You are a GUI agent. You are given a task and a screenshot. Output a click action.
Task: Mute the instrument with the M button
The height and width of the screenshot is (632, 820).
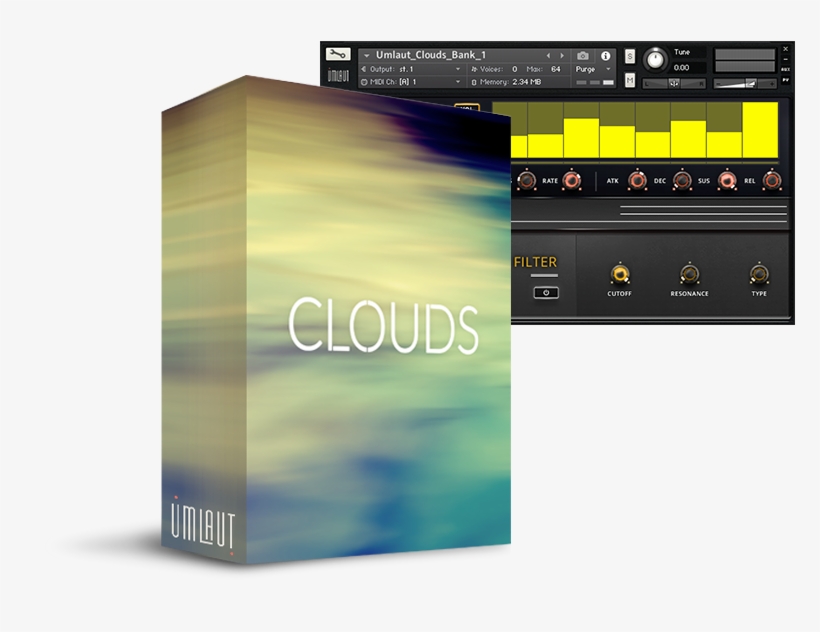click(x=631, y=79)
